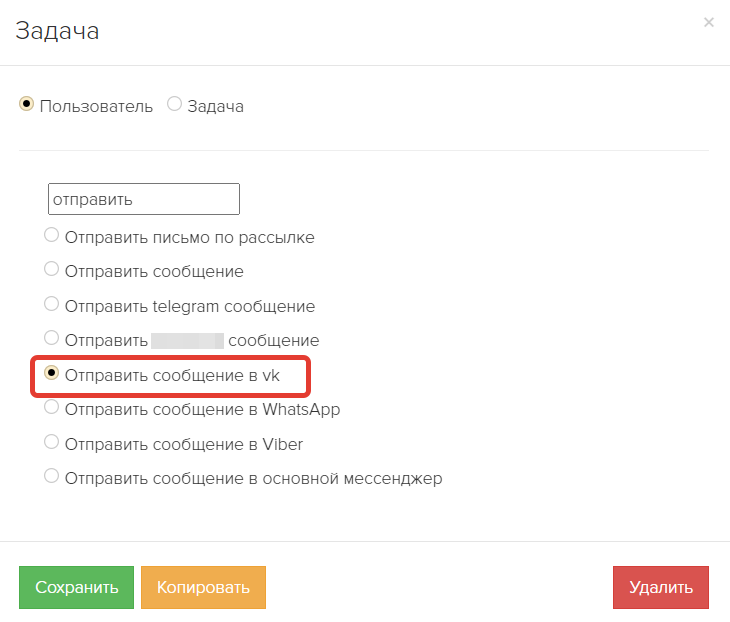Click the search field containing 'отправить'
This screenshot has height=622, width=730.
click(x=144, y=199)
